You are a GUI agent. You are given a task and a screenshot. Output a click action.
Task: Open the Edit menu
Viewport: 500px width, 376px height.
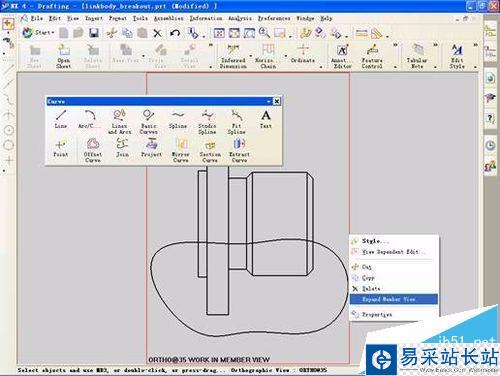click(54, 18)
